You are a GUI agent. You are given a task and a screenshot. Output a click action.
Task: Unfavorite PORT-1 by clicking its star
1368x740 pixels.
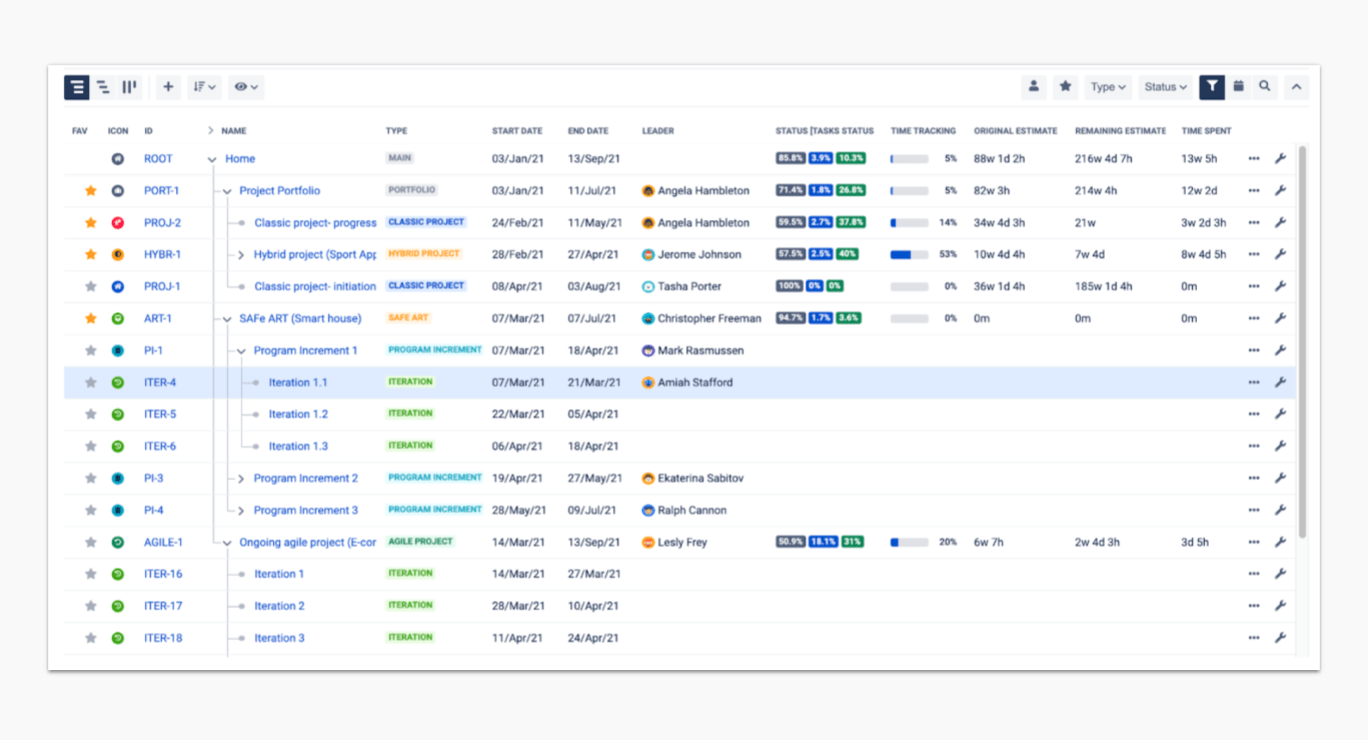(91, 191)
